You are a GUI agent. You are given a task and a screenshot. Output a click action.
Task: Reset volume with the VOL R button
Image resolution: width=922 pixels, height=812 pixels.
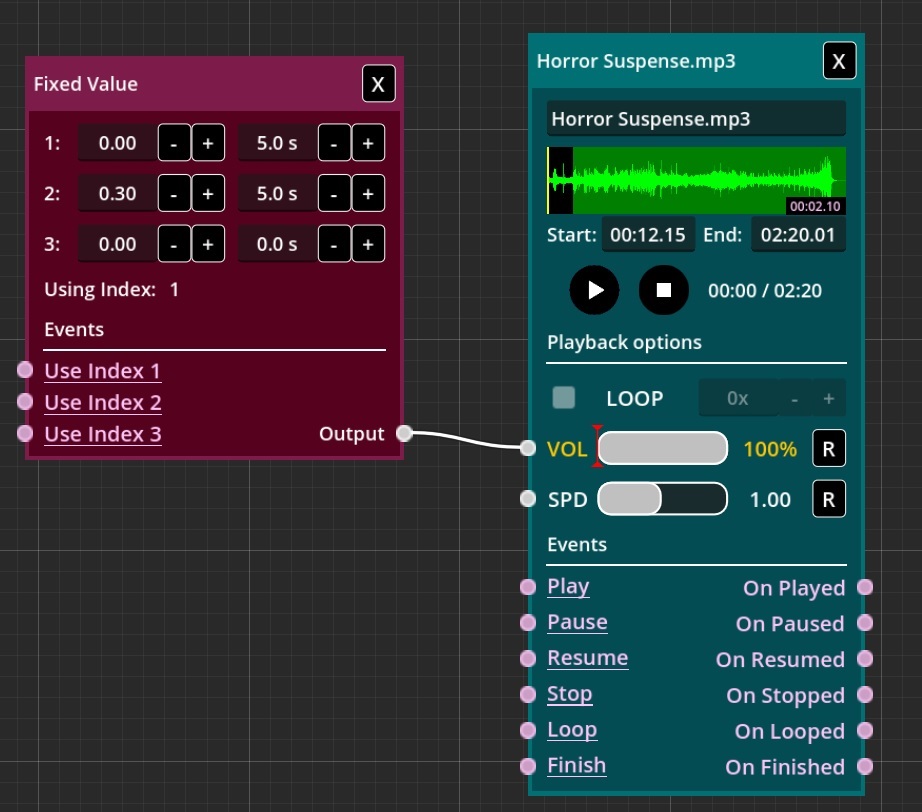point(828,449)
